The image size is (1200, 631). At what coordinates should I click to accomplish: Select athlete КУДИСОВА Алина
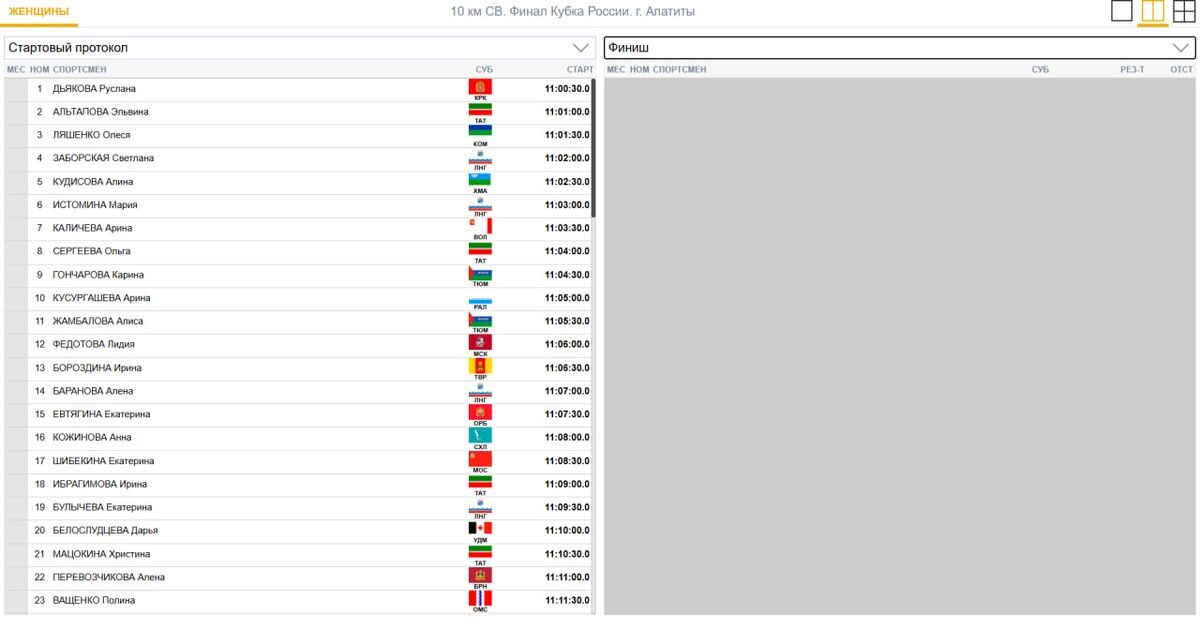pos(93,182)
